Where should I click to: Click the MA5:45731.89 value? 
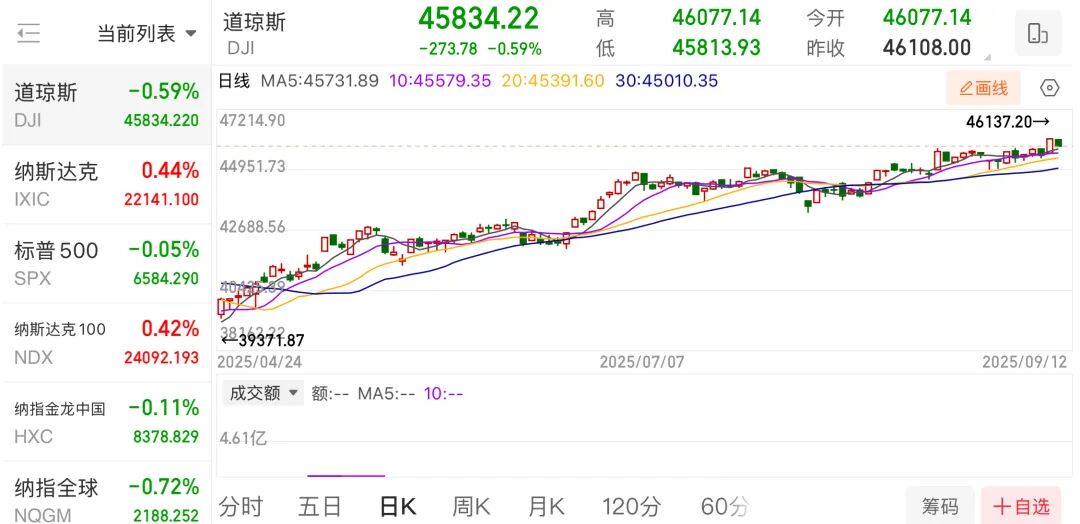point(320,81)
